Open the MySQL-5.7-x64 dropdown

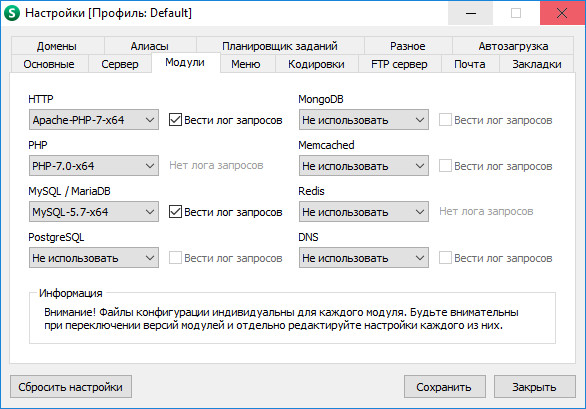click(x=94, y=212)
